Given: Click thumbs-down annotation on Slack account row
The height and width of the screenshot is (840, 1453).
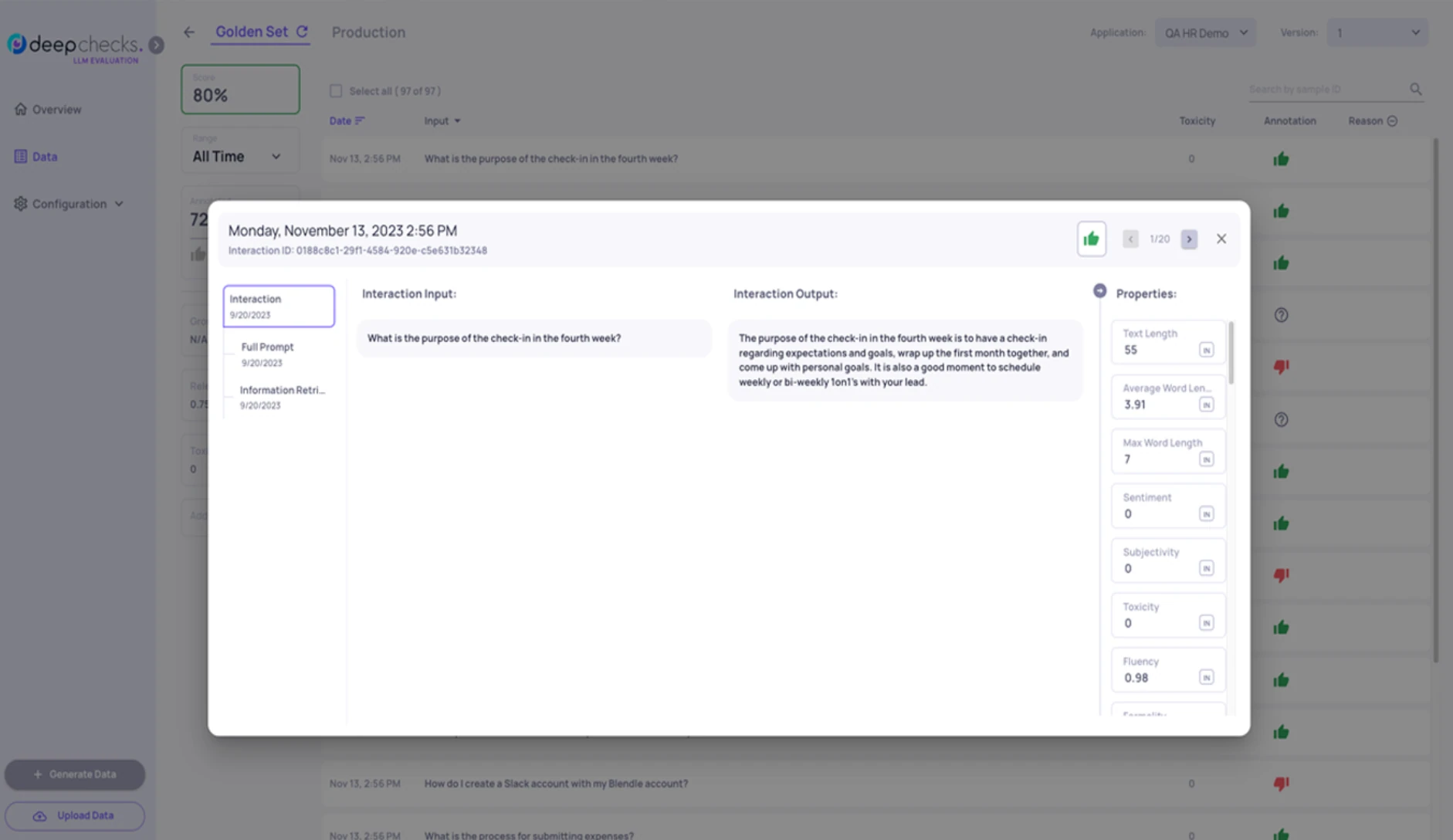Looking at the screenshot, I should [x=1281, y=784].
